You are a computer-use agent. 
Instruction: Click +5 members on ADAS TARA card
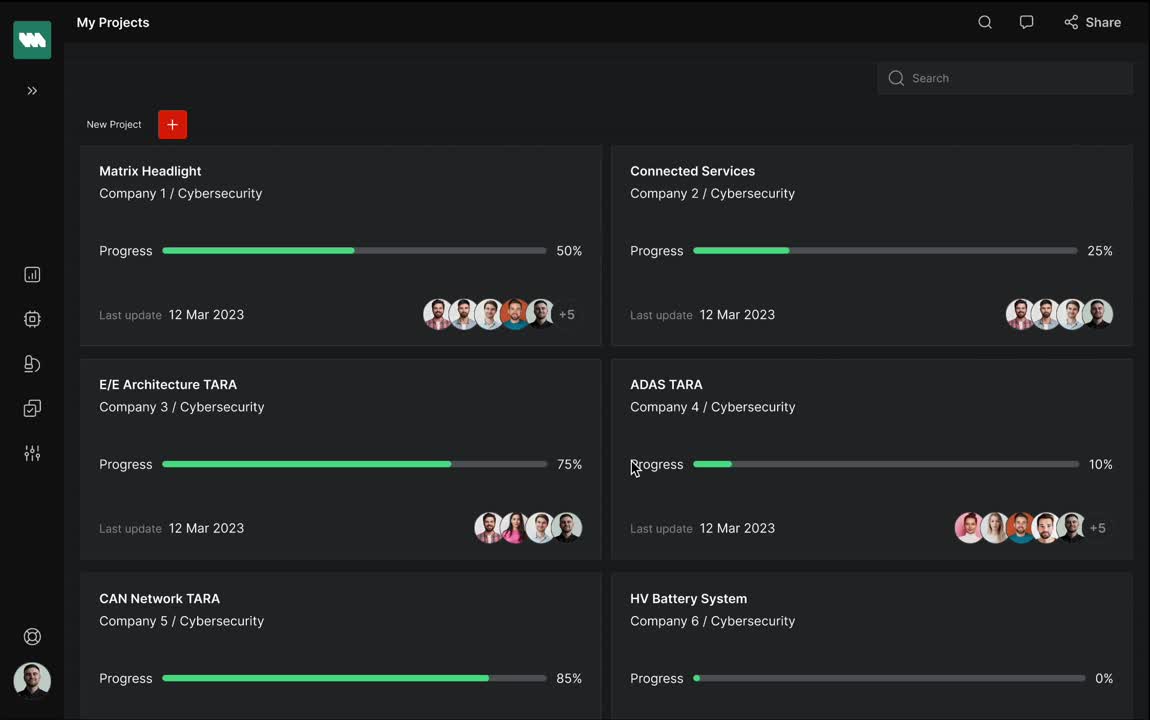click(1097, 528)
